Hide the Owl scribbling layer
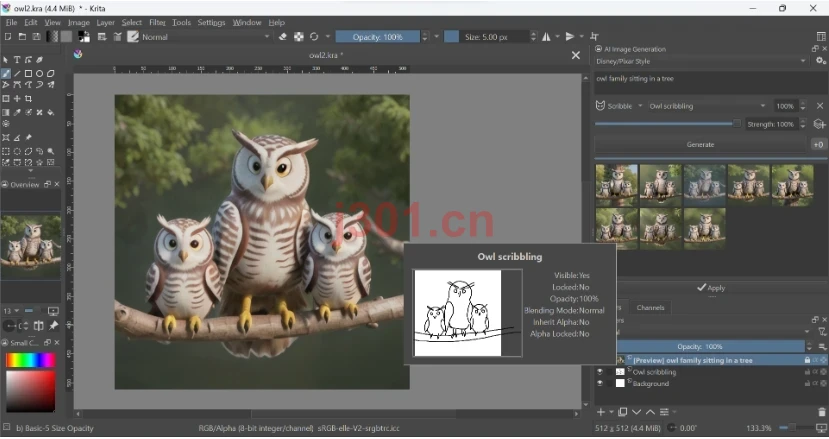The width and height of the screenshot is (829, 439). click(x=600, y=372)
